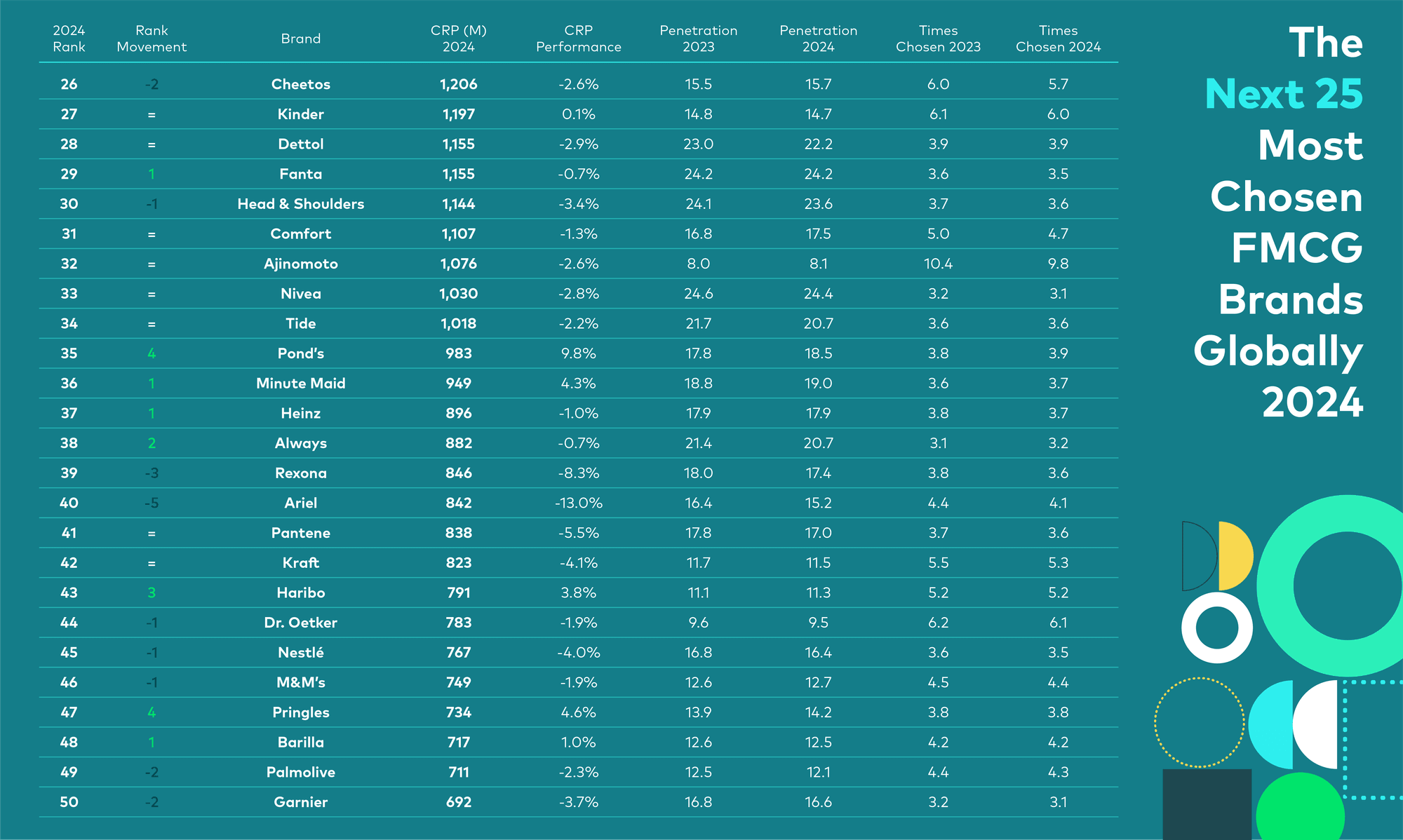Click the Penetration 2024 column header
Viewport: 1403px width, 840px height.
point(819,39)
